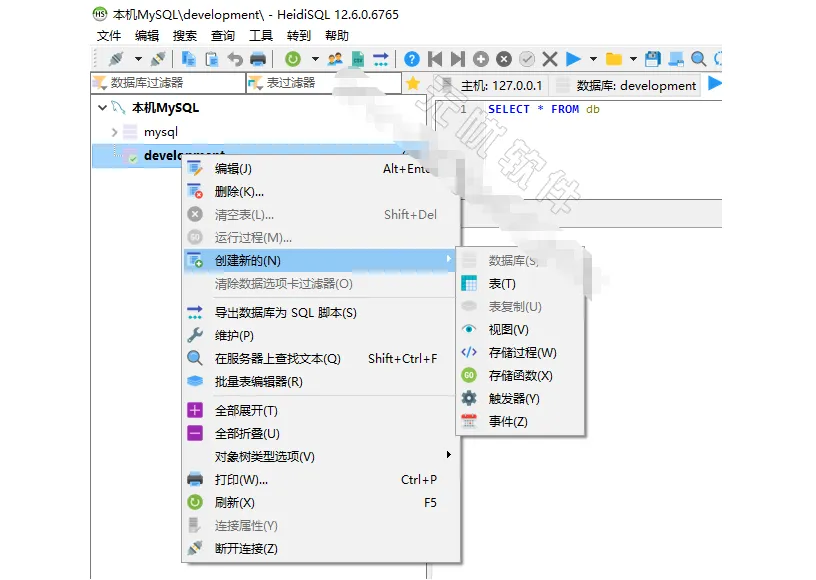Open dropdown arrow beside folder icon
816x580 pixels.
pos(633,59)
